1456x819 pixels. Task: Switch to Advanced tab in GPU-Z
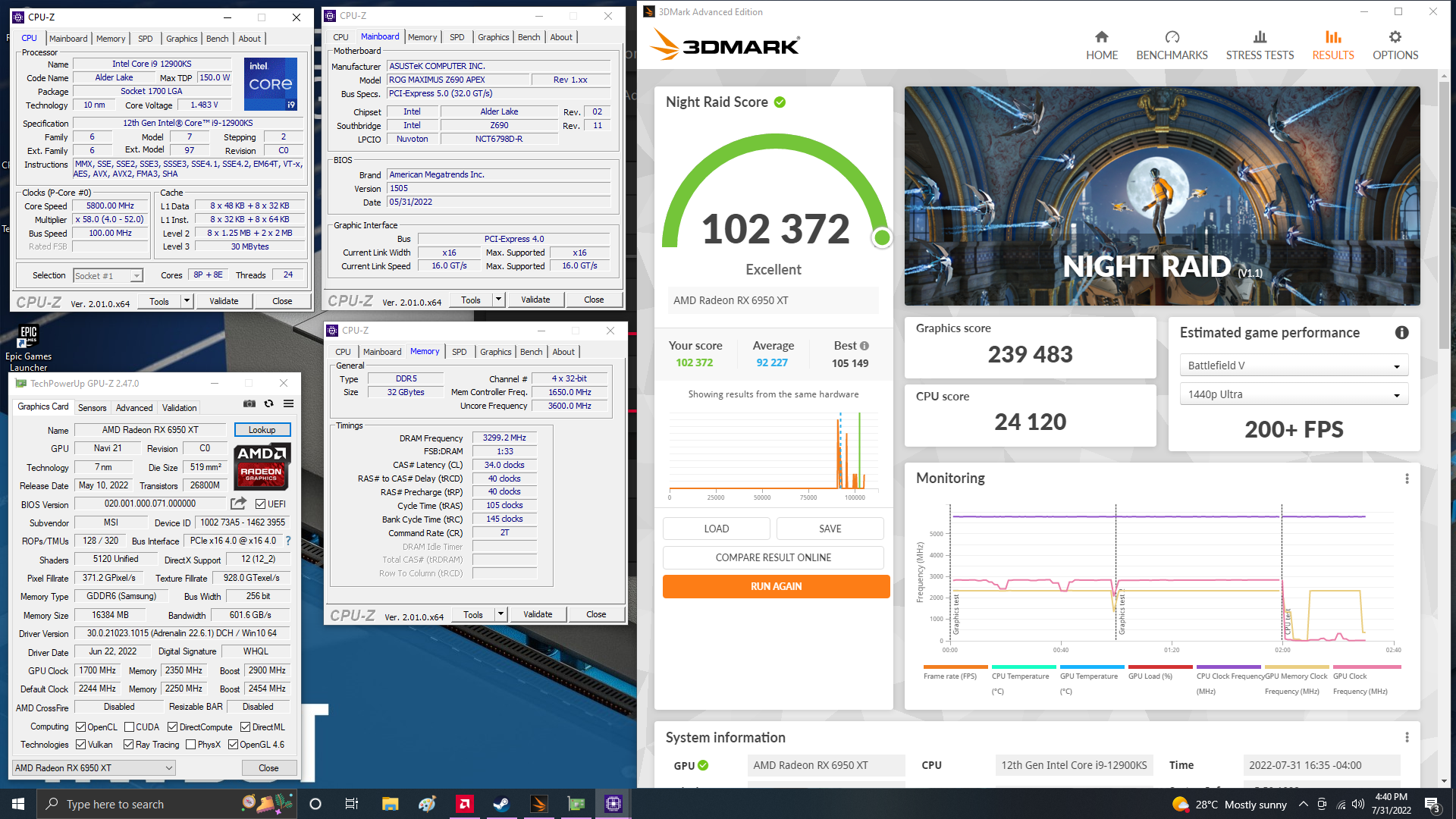(x=134, y=408)
